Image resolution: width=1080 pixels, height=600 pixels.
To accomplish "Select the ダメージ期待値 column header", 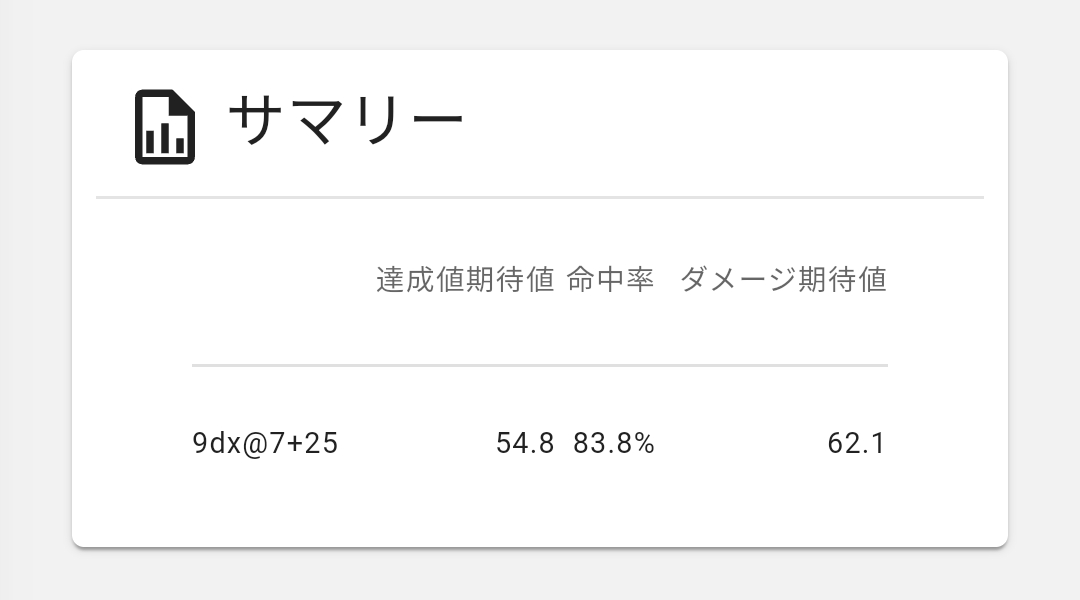I will 783,280.
